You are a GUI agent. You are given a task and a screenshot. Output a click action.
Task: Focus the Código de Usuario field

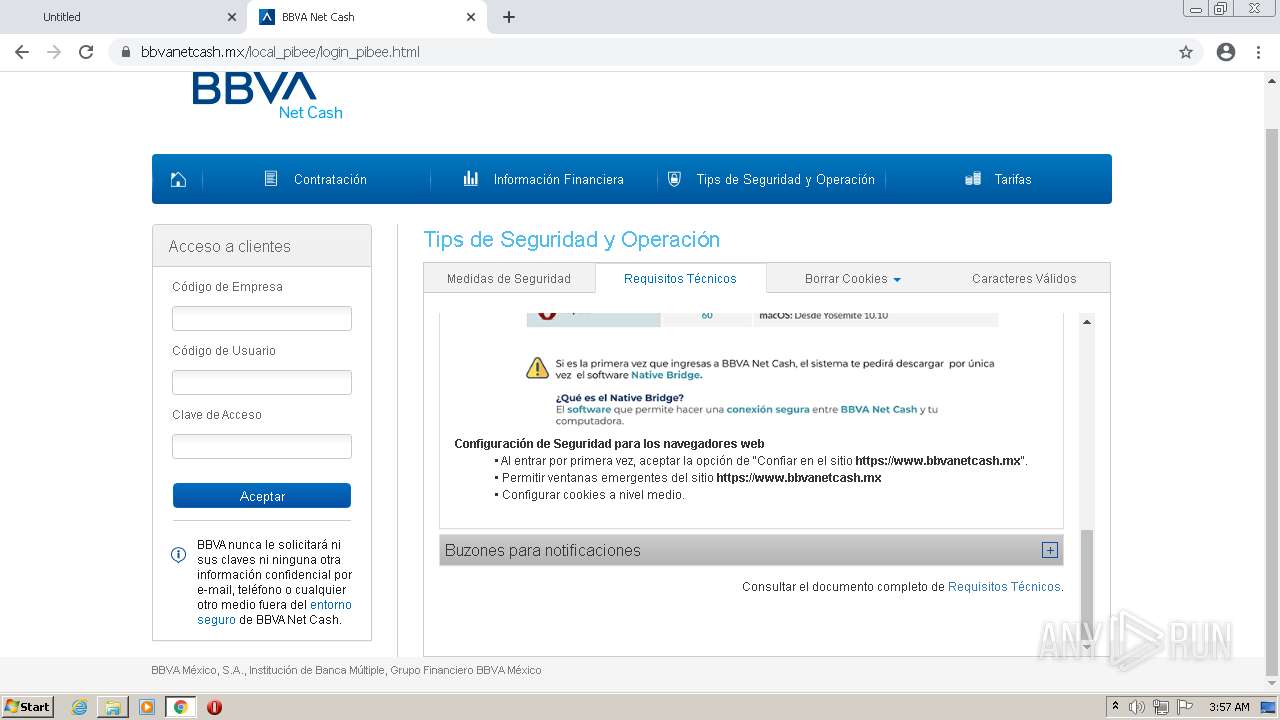(x=262, y=382)
